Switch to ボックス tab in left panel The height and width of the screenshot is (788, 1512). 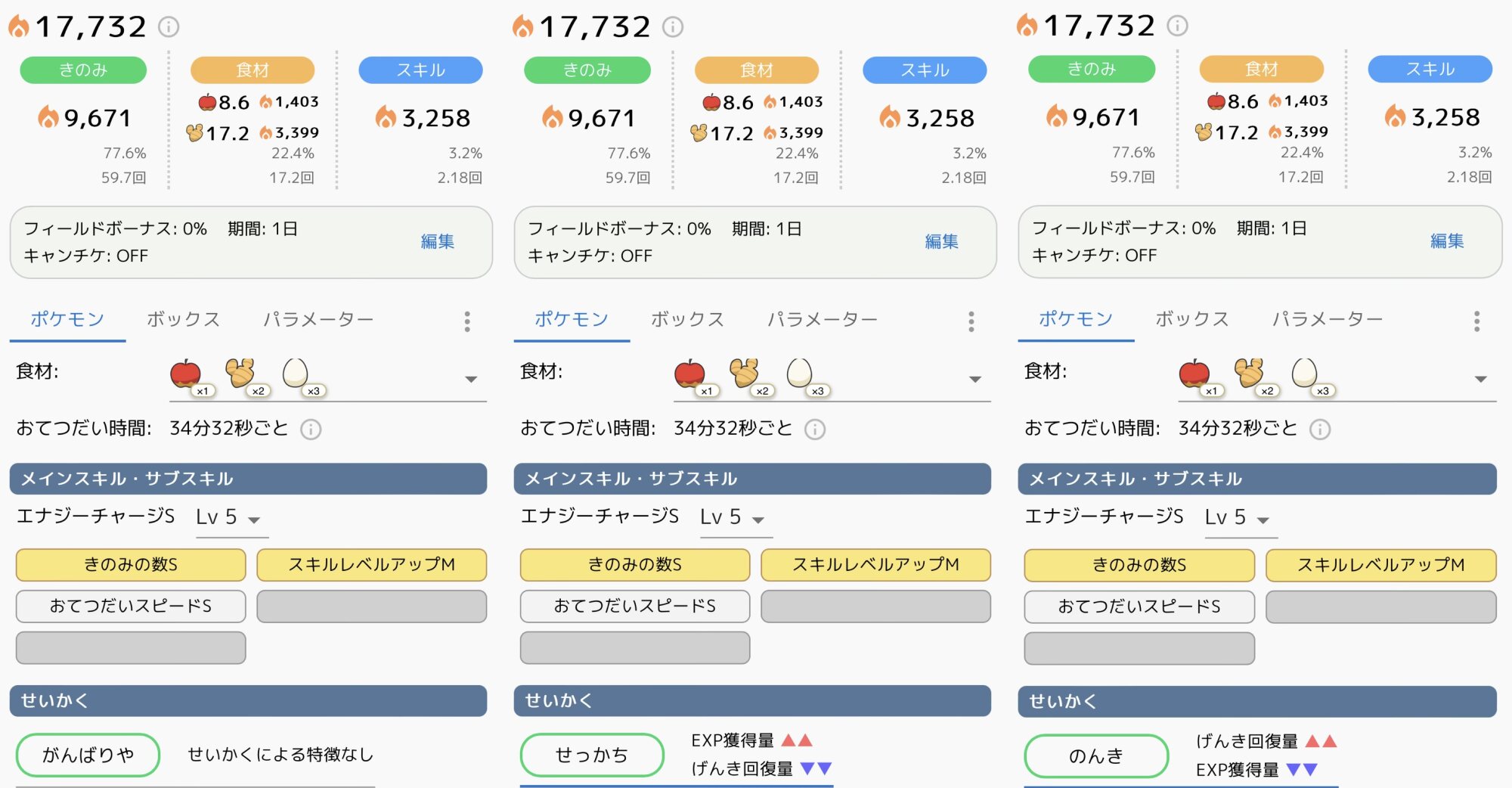click(x=184, y=319)
